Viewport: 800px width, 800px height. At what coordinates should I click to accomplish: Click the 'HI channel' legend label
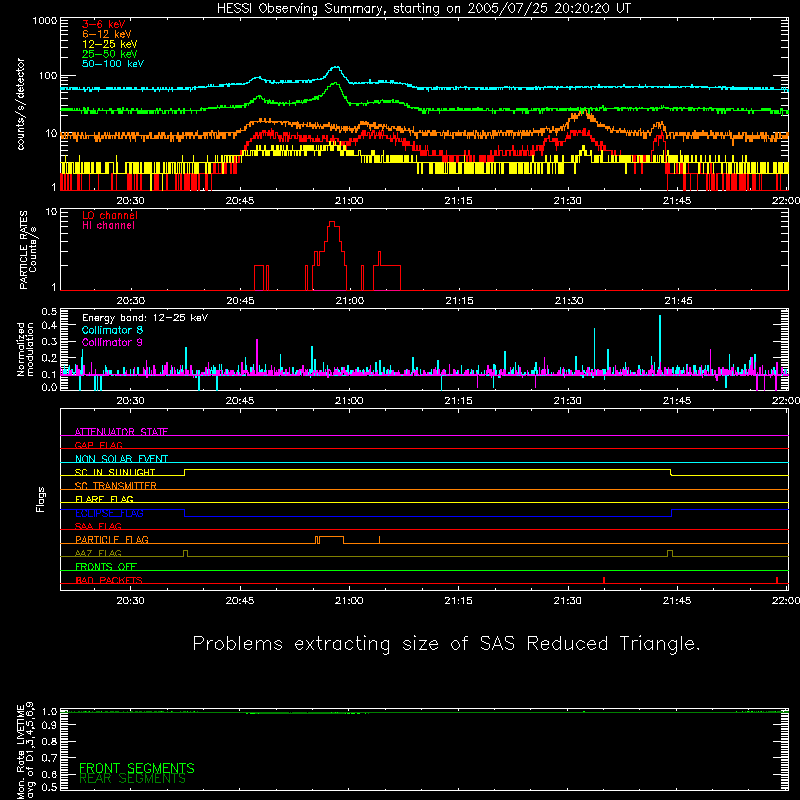coord(108,225)
